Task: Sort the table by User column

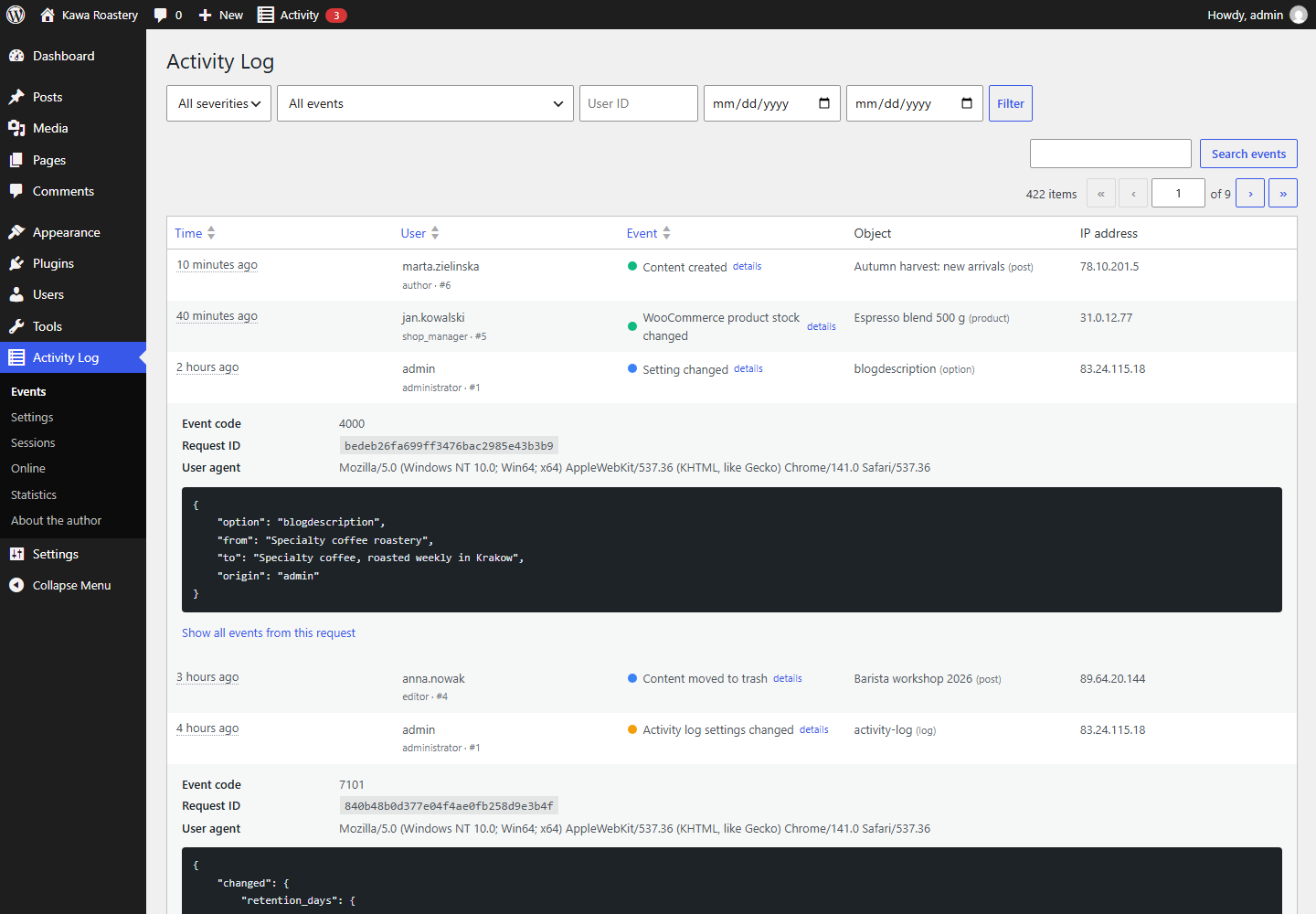Action: click(x=419, y=233)
